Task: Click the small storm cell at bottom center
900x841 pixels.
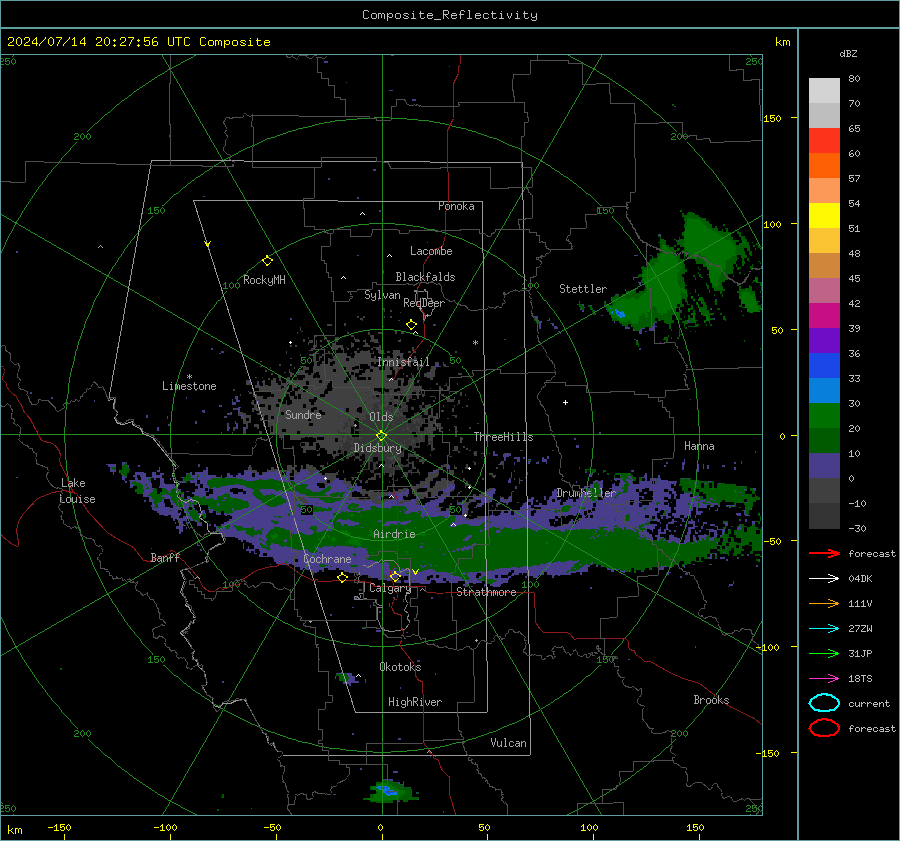Action: click(389, 792)
